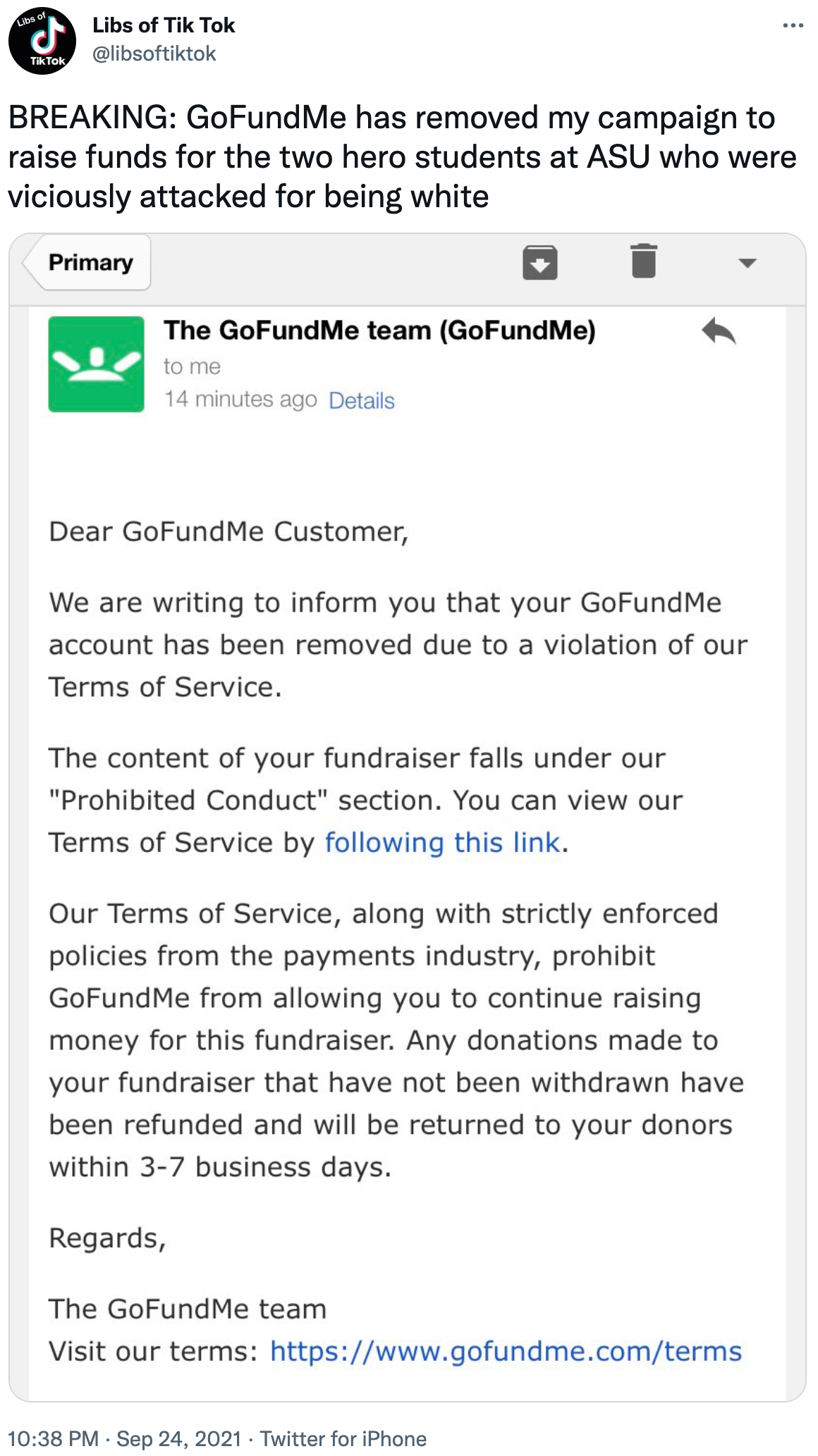
Task: Click the Twitter for iPhone source label
Action: point(343,1438)
